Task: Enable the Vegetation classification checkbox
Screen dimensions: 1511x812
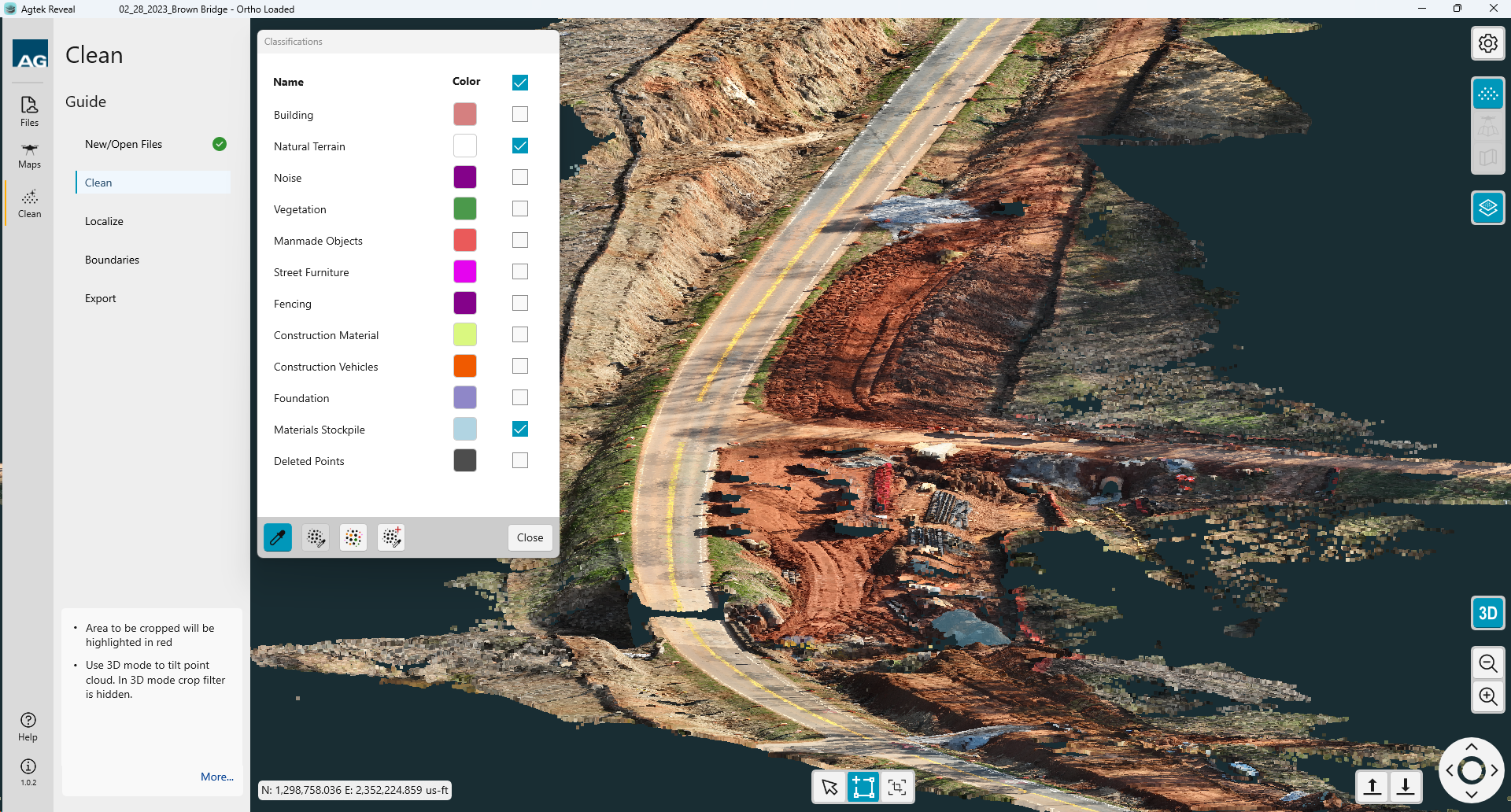Action: pyautogui.click(x=520, y=209)
